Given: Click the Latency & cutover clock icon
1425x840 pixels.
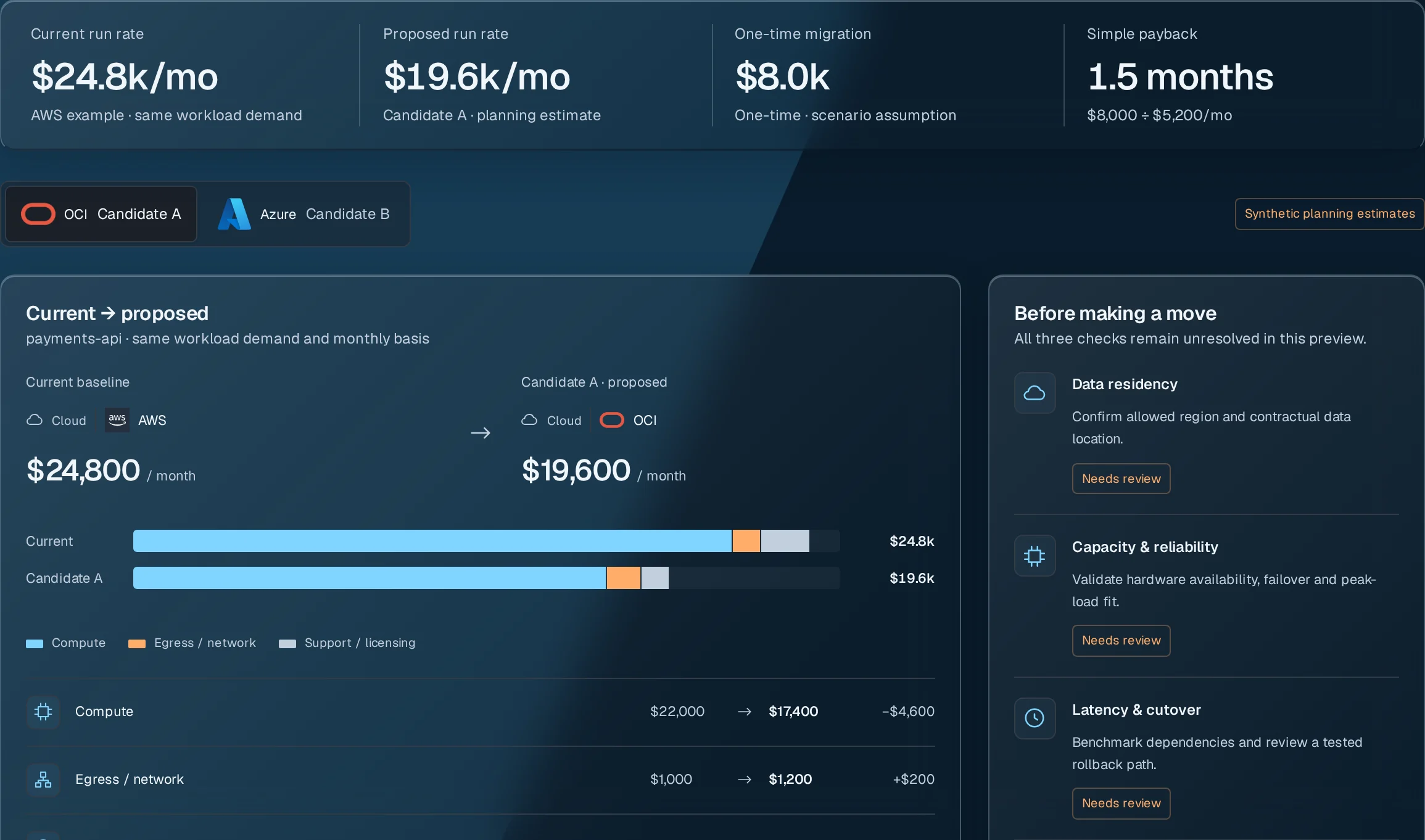Looking at the screenshot, I should [x=1035, y=718].
